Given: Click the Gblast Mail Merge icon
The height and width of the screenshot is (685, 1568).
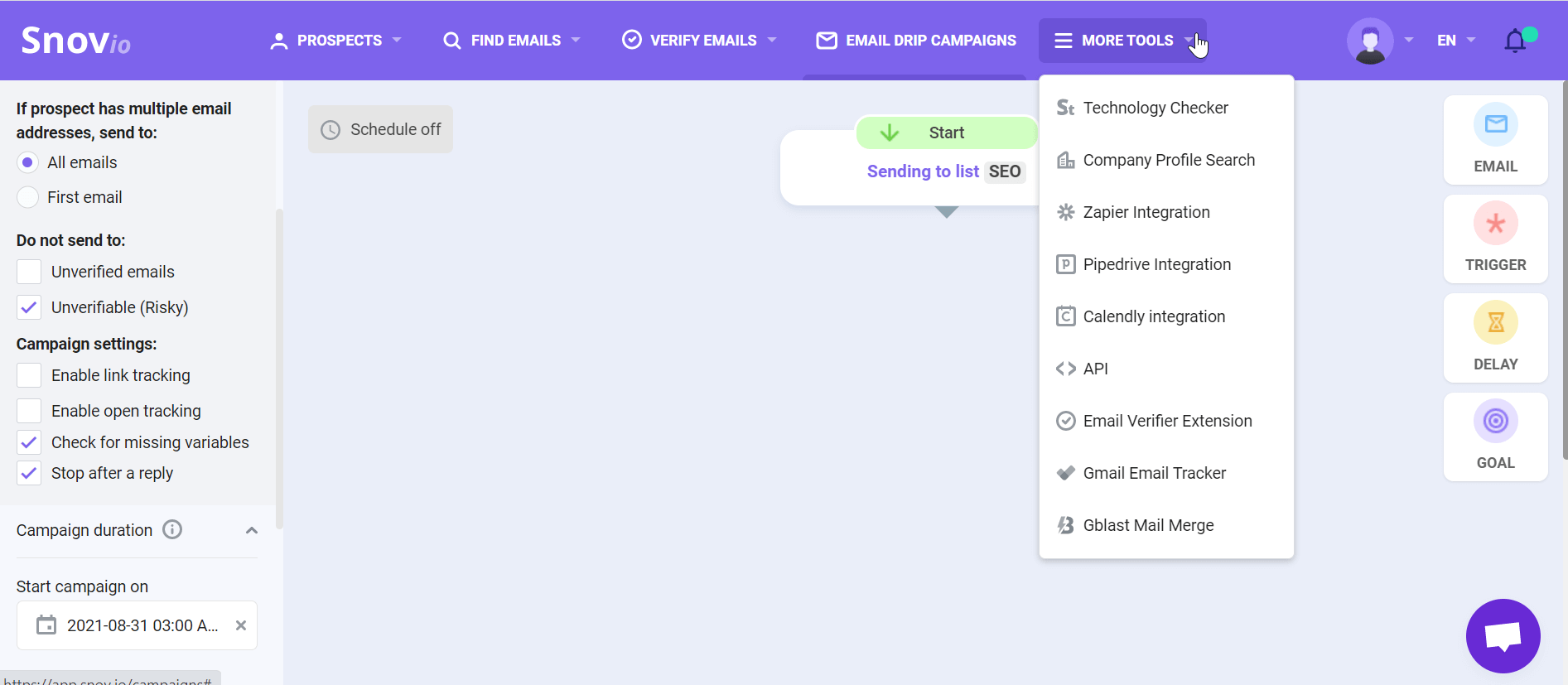Looking at the screenshot, I should [x=1066, y=525].
